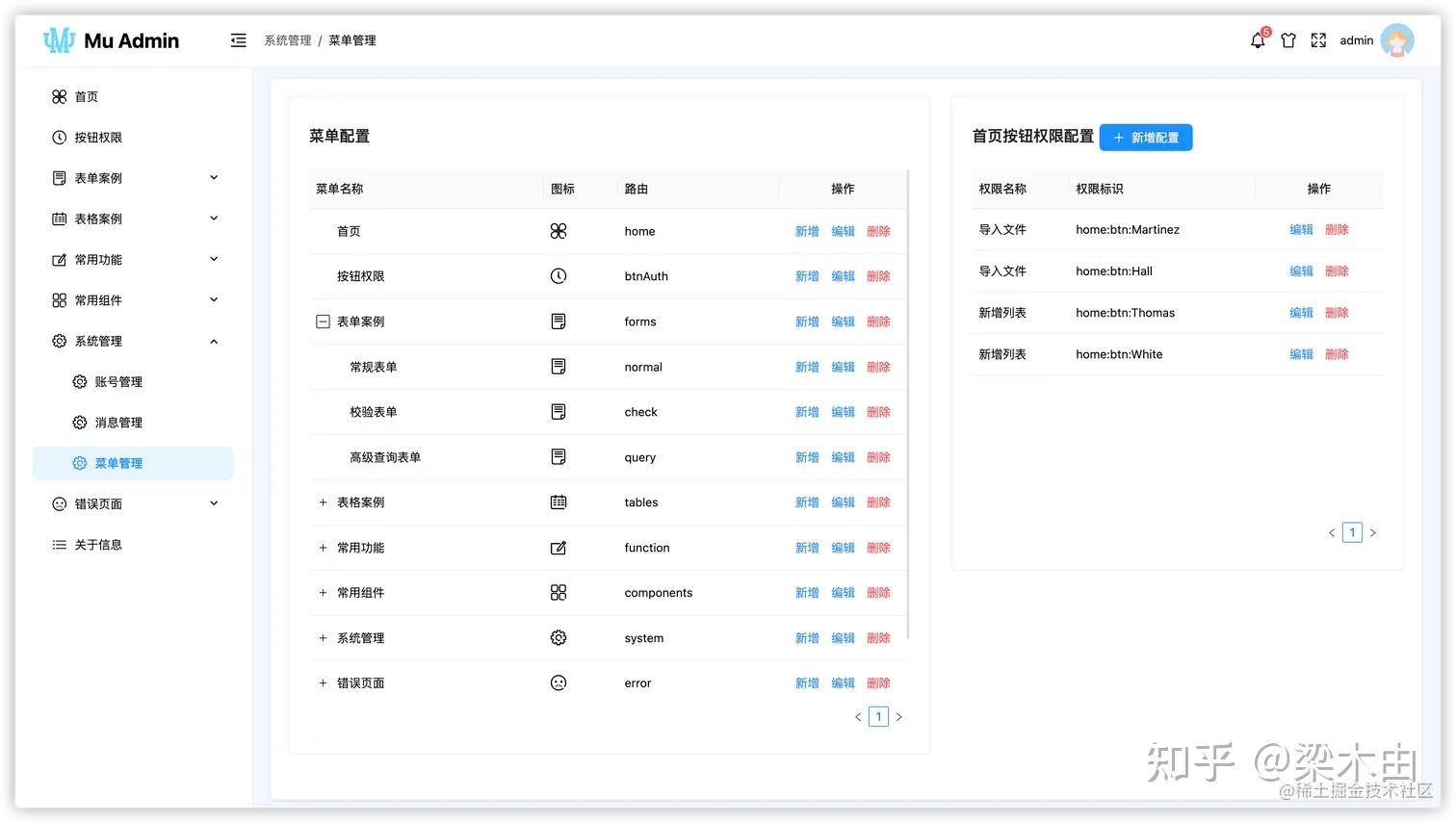Click the 常用组件 grid icon in sidebar
1456x823 pixels.
[58, 299]
